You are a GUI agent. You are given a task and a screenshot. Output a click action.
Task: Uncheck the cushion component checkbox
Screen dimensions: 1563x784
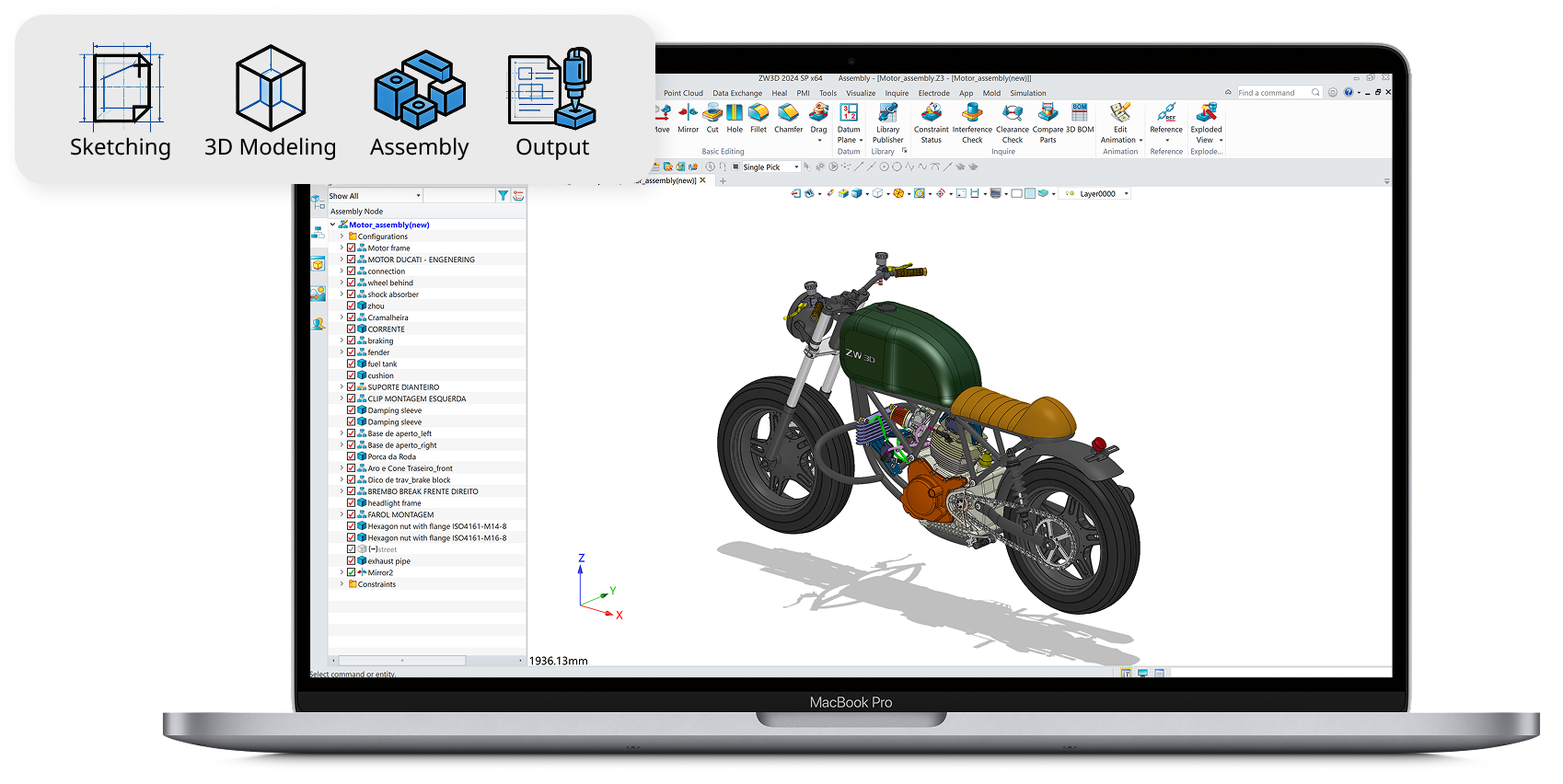tap(351, 375)
